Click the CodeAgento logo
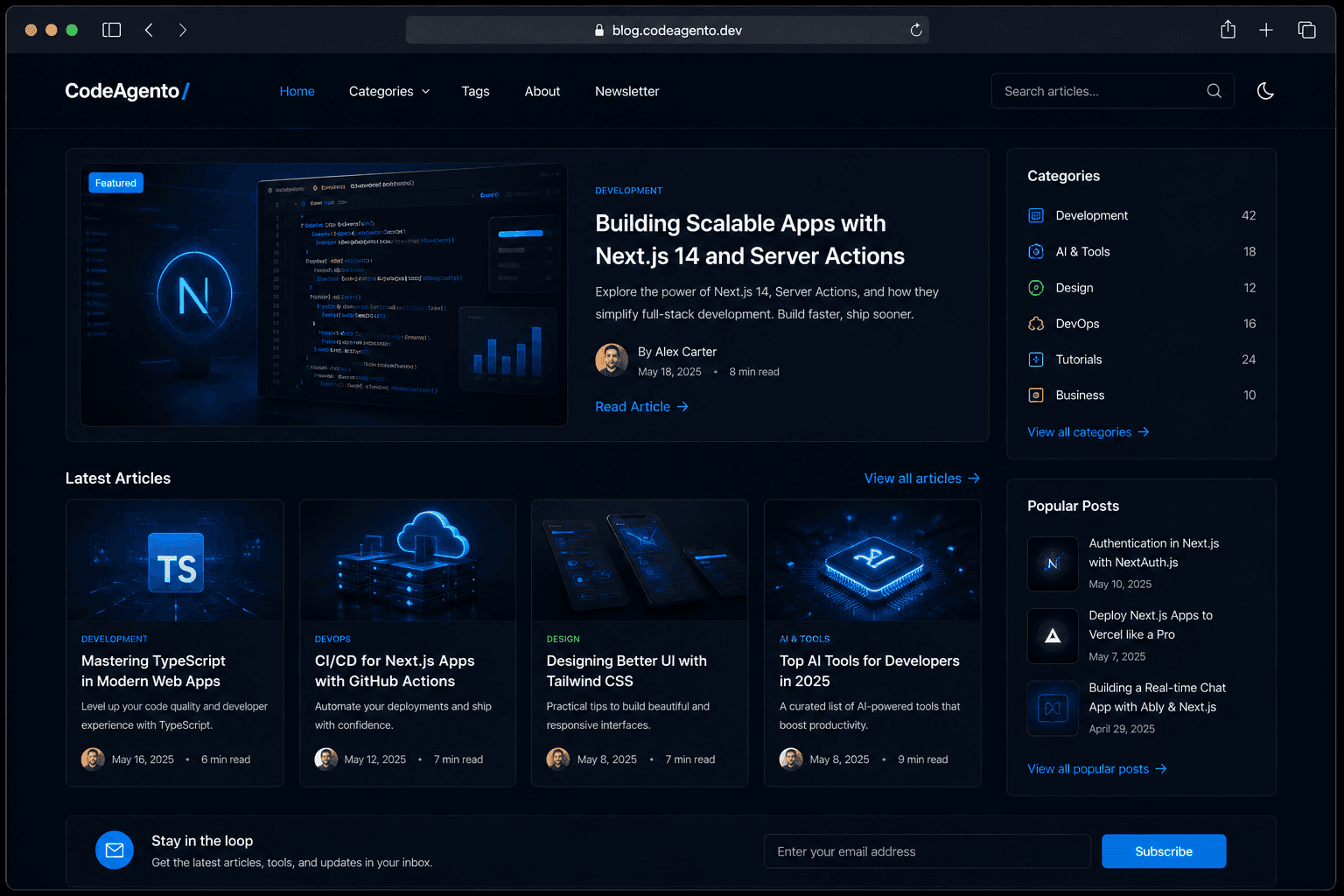This screenshot has height=896, width=1344. click(x=127, y=91)
